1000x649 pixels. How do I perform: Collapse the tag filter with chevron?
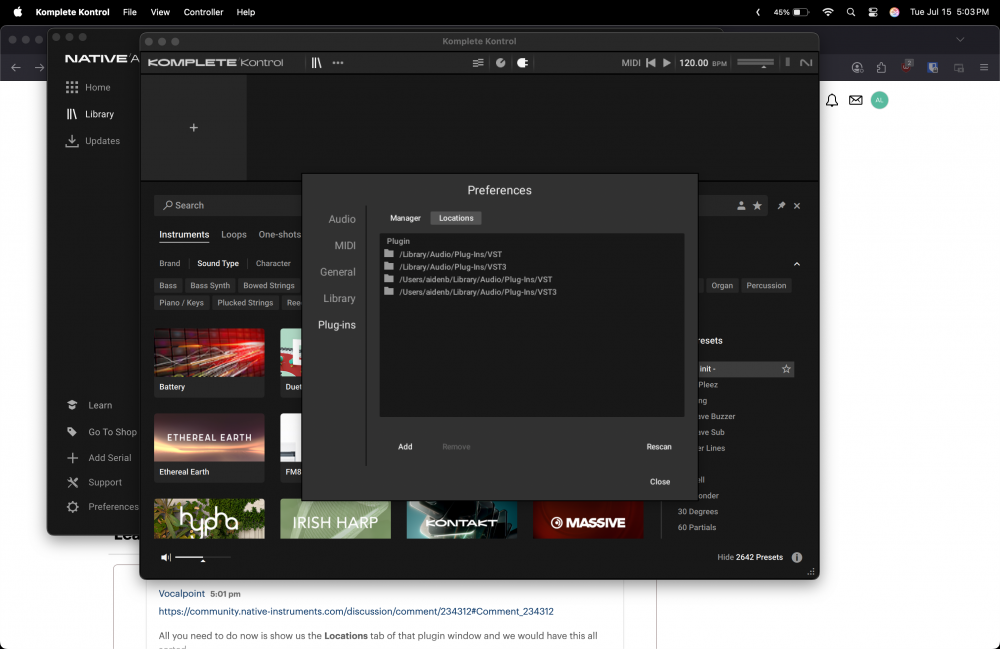[797, 264]
